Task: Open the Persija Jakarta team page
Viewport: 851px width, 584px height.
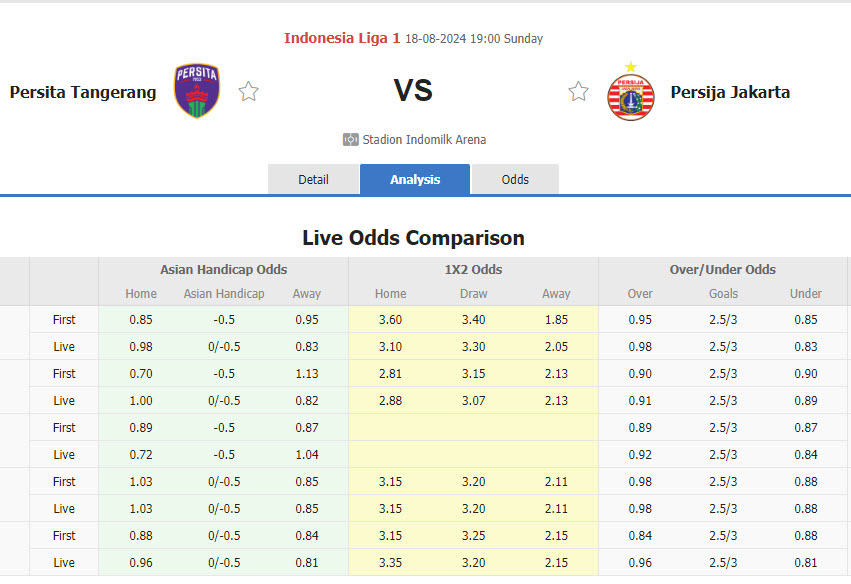Action: pyautogui.click(x=729, y=92)
